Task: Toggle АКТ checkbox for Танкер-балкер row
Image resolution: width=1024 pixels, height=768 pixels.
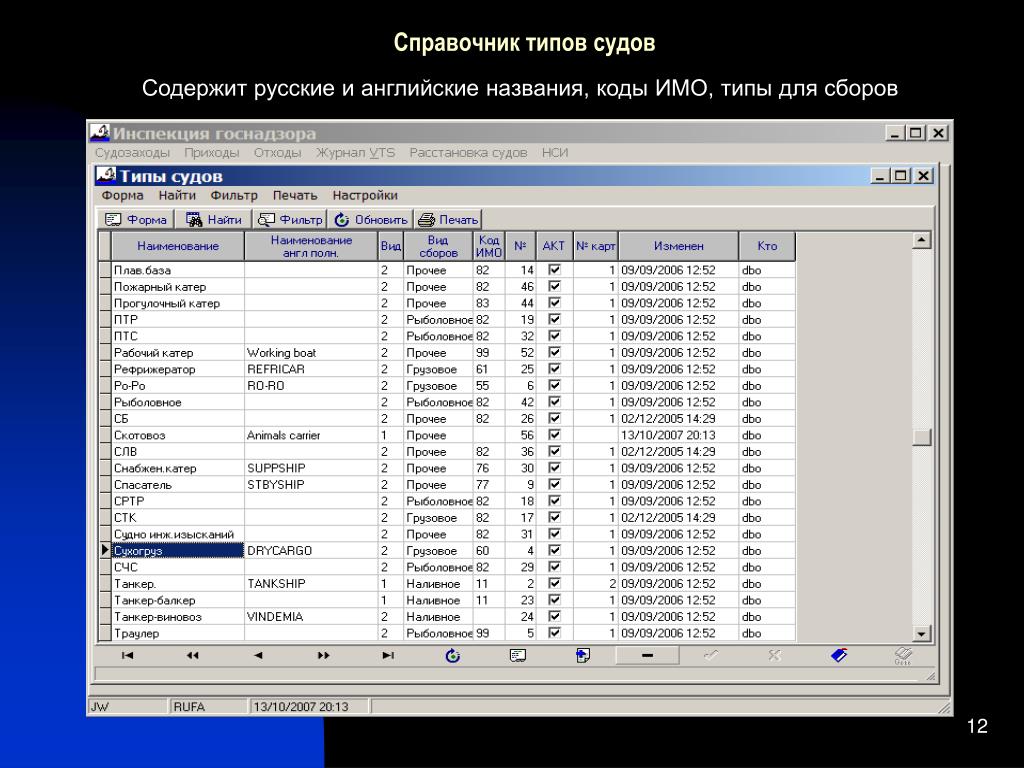Action: pyautogui.click(x=554, y=600)
